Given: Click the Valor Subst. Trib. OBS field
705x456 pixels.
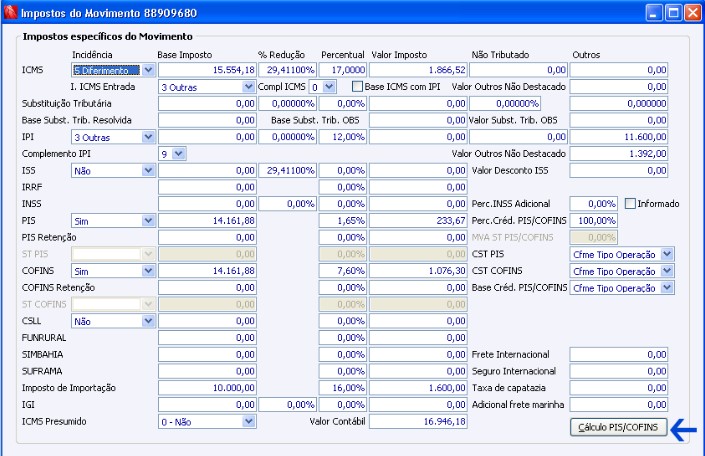Looking at the screenshot, I should tap(619, 120).
